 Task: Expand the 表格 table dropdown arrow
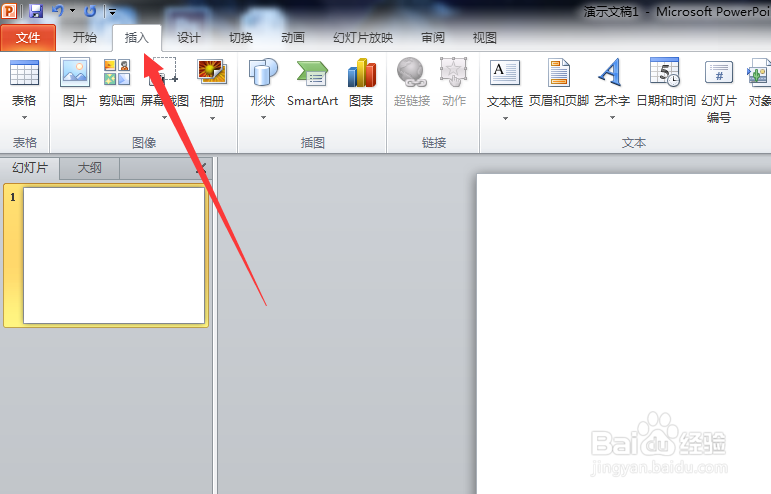pyautogui.click(x=24, y=117)
